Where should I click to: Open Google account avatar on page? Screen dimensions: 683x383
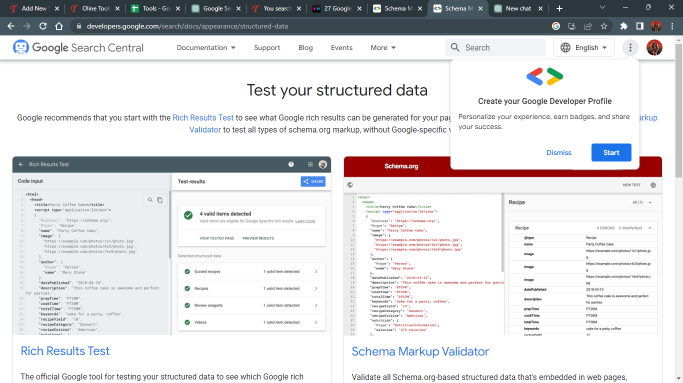(654, 47)
